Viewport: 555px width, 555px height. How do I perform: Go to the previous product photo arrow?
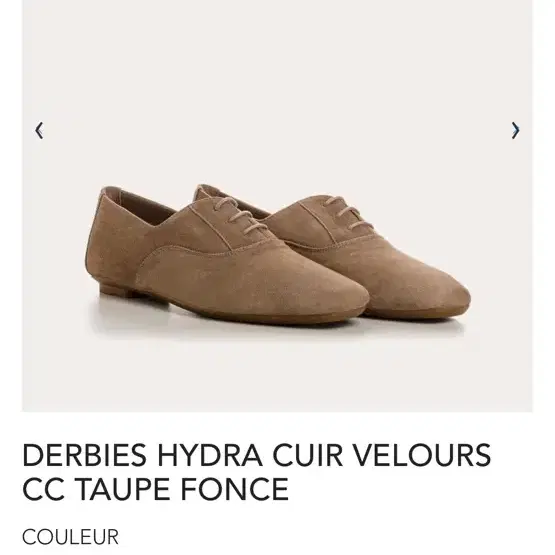[39, 131]
